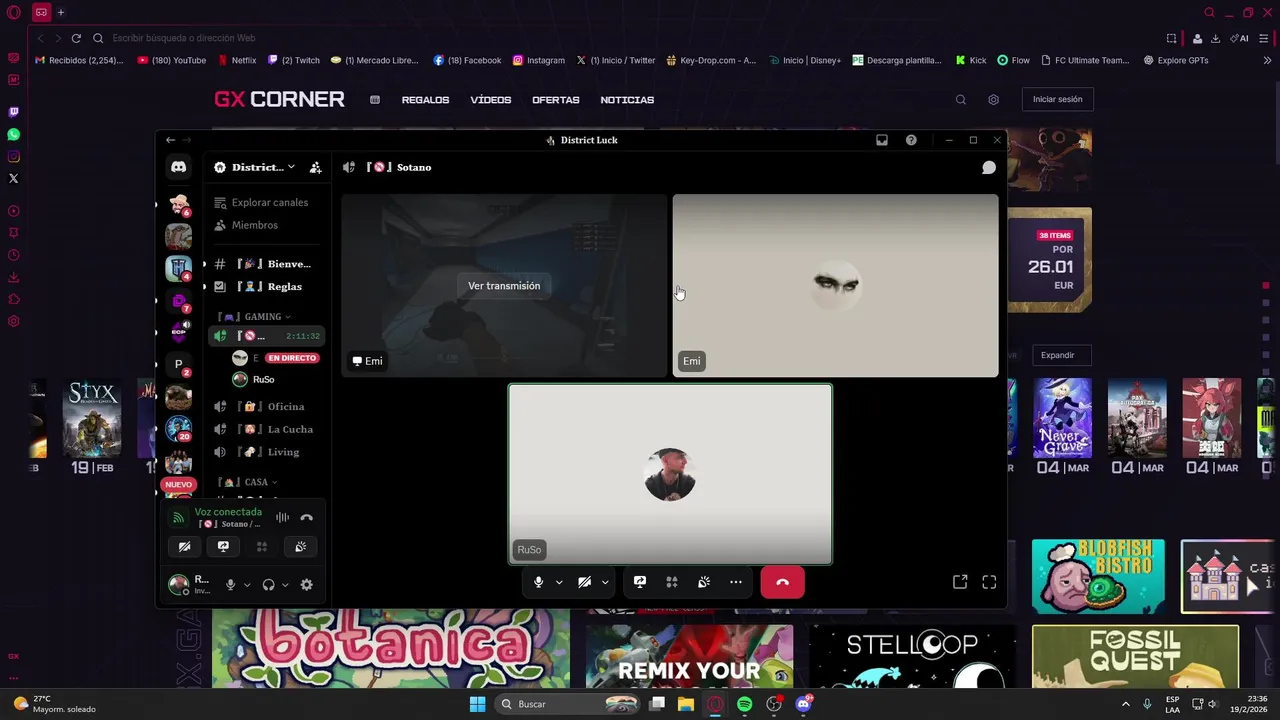Screen dimensions: 1280x720
Task: Open soundboard button in voice panel
Action: 300,547
